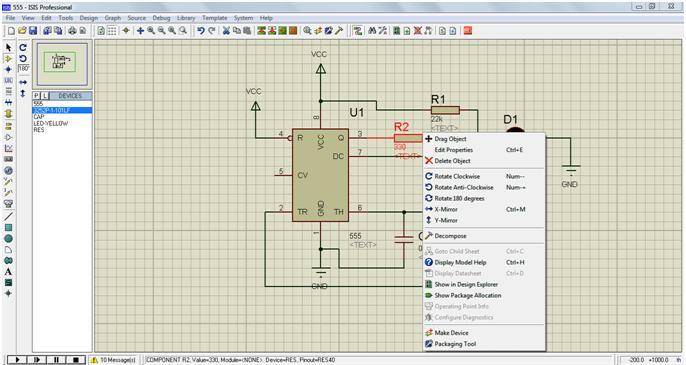Click the rotate anti-clockwise button beside the overview
This screenshot has width=686, height=365.
coord(23,58)
